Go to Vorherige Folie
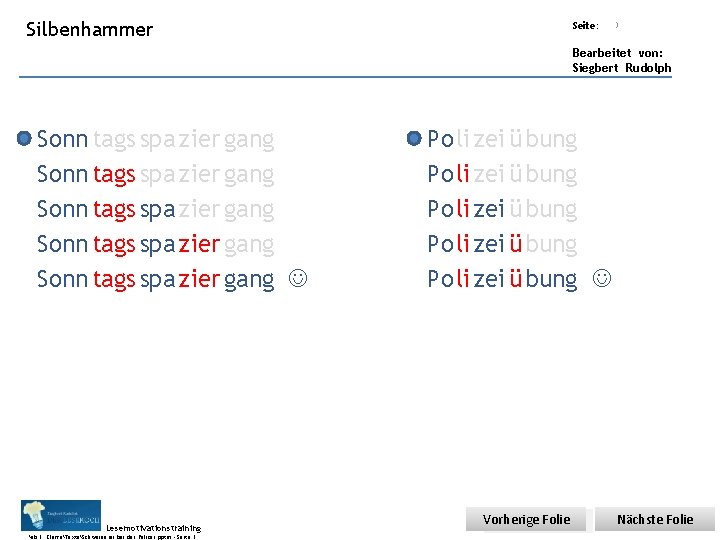720x540 pixels. click(526, 519)
